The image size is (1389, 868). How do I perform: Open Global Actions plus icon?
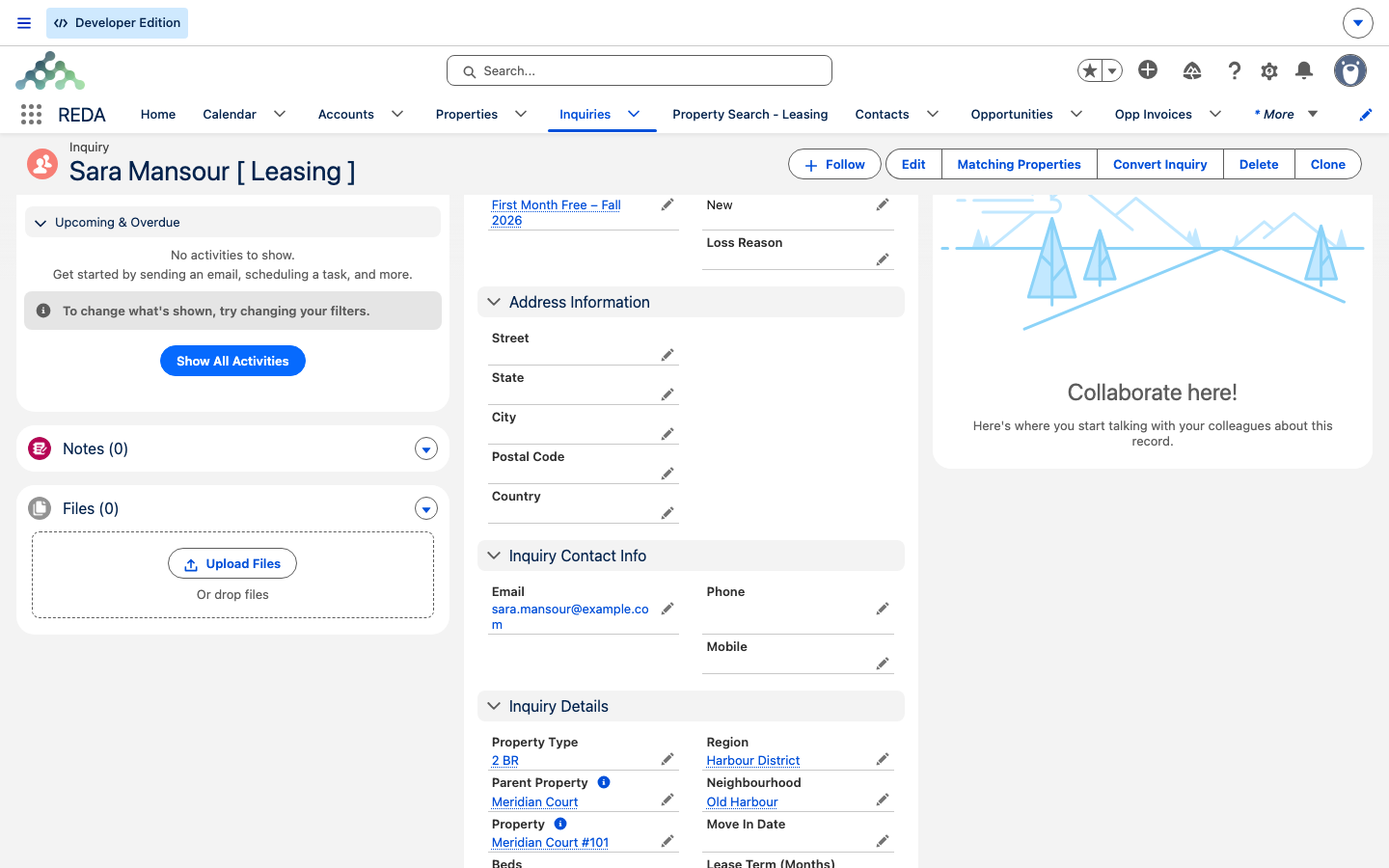click(1148, 69)
